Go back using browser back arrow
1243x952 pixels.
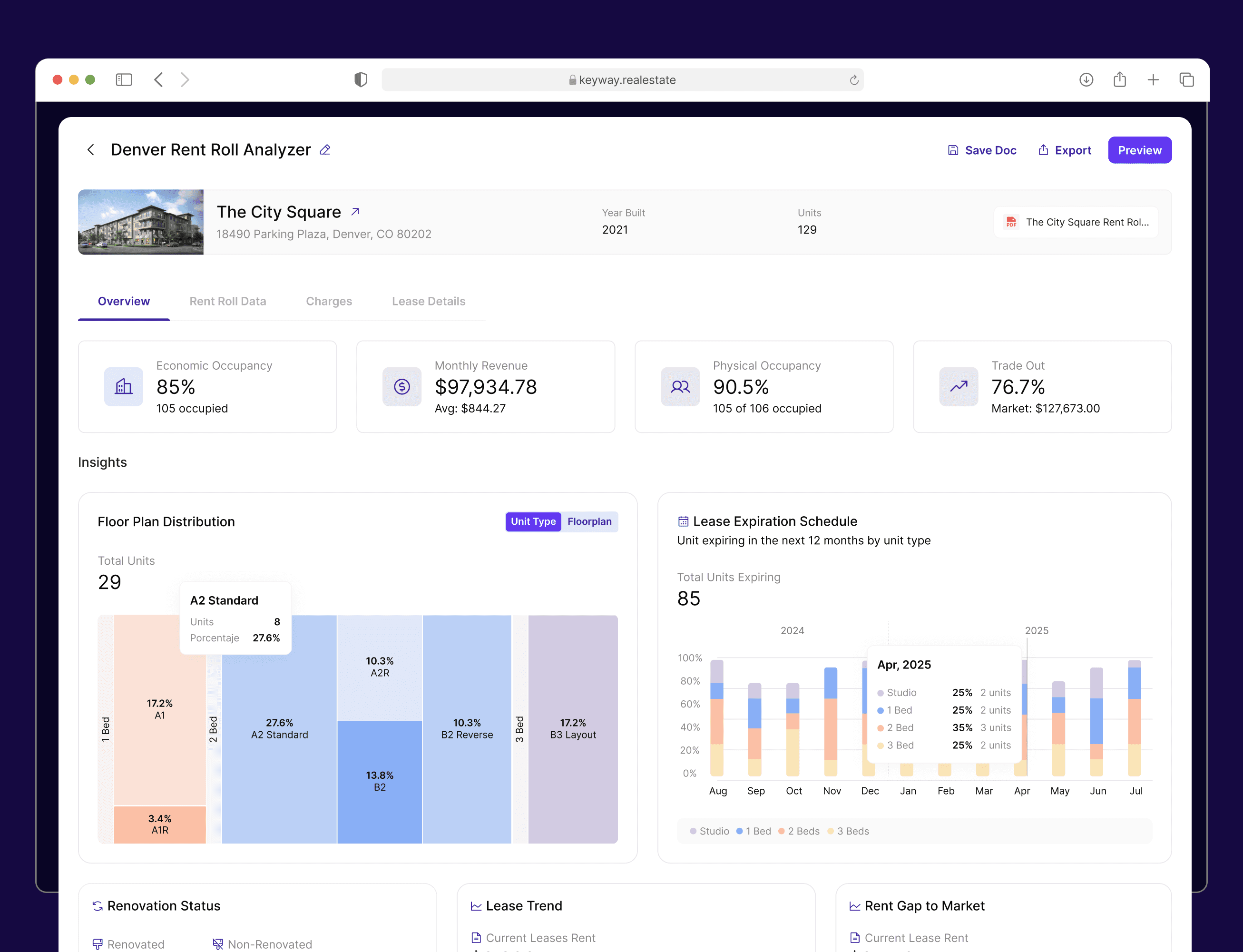click(x=158, y=80)
